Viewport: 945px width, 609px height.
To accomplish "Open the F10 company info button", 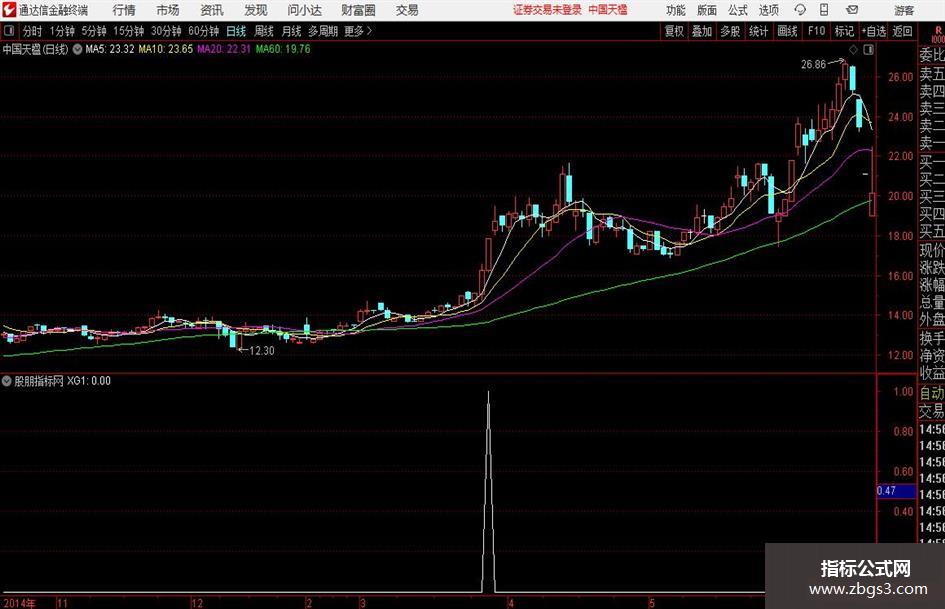I will click(x=816, y=31).
